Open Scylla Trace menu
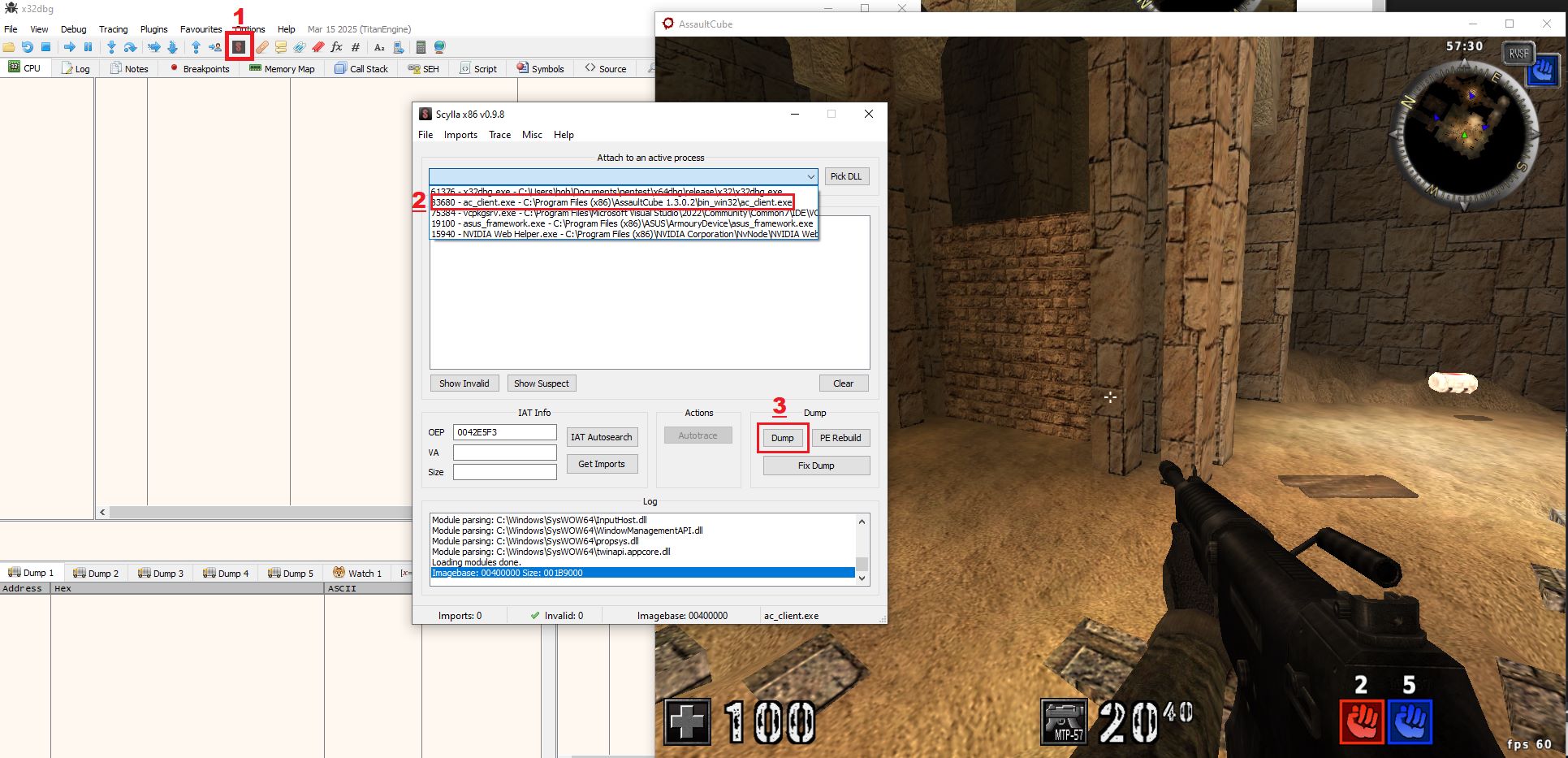Image resolution: width=1568 pixels, height=758 pixels. pyautogui.click(x=499, y=135)
